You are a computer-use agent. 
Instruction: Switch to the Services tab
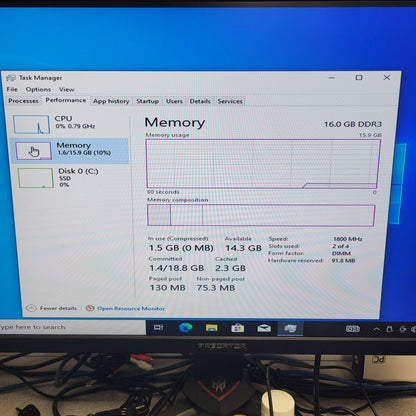(230, 101)
